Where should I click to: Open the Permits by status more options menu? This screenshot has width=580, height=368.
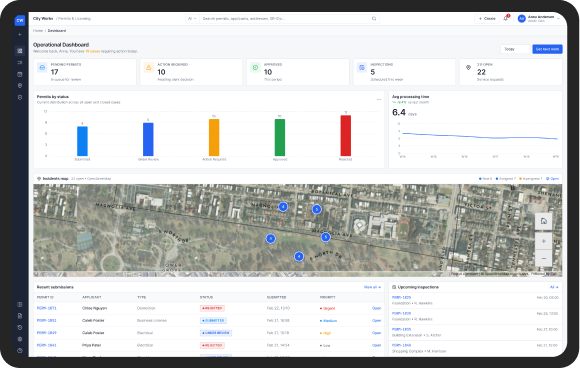pos(379,99)
